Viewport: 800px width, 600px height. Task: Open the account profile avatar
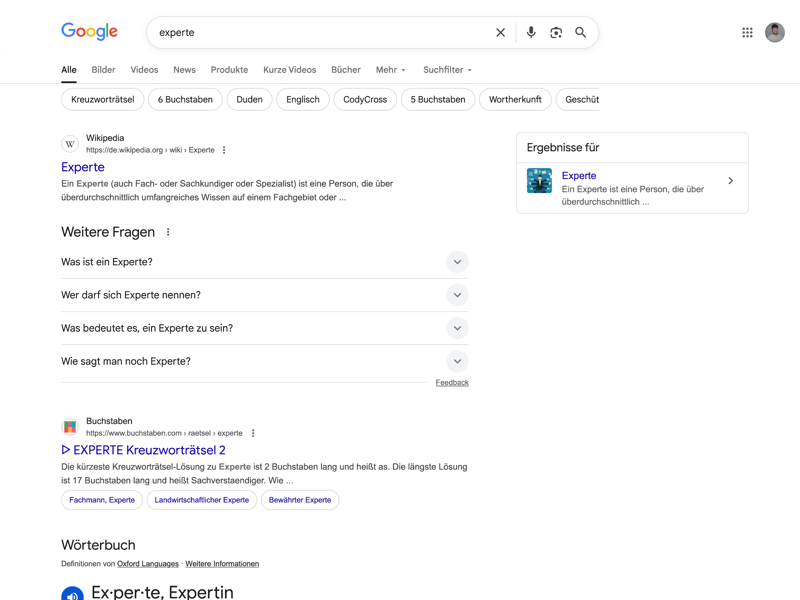point(774,33)
